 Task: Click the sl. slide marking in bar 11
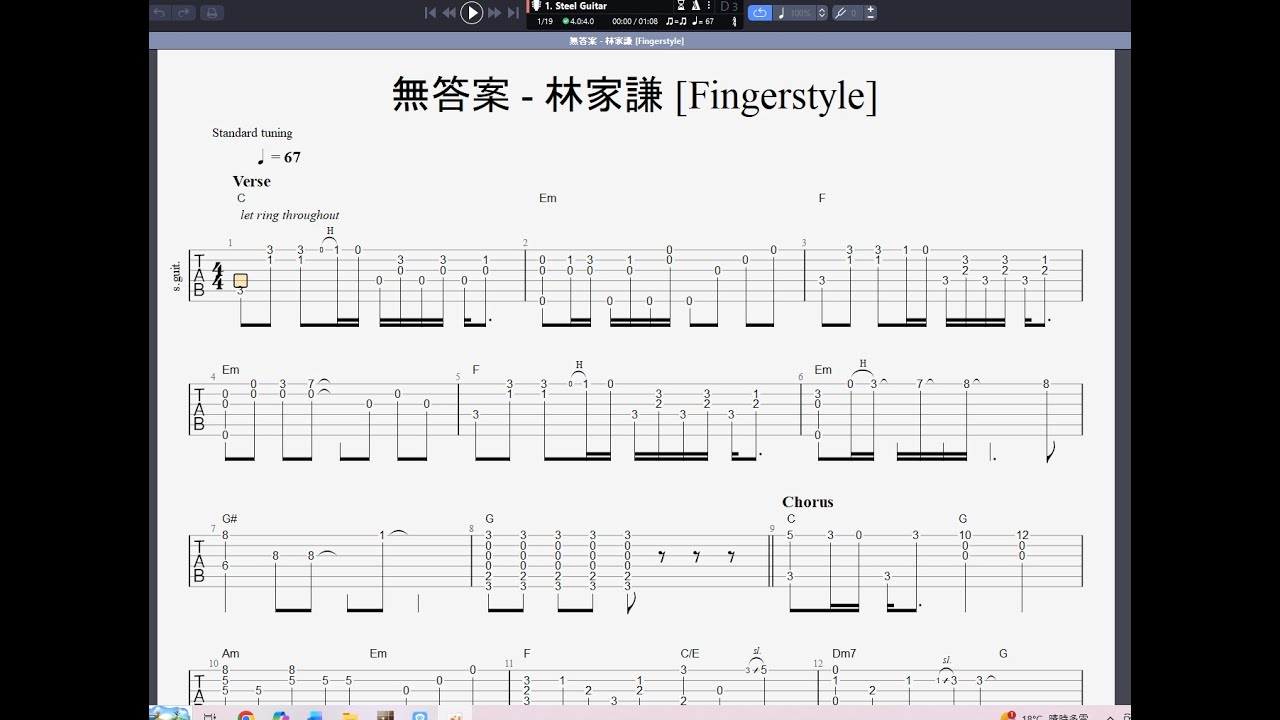(x=757, y=650)
